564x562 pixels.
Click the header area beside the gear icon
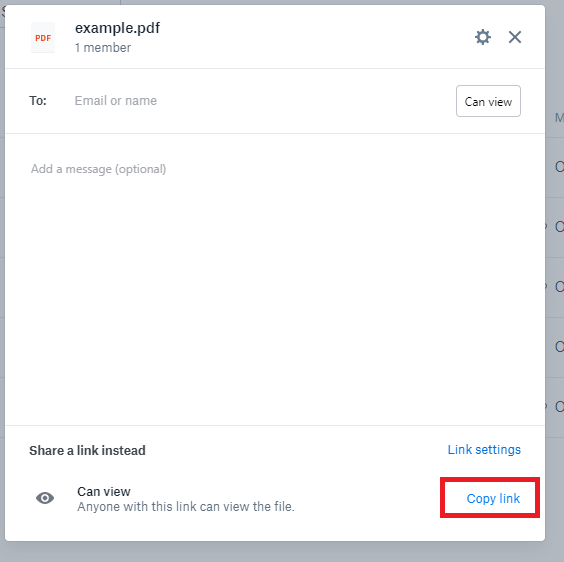tap(317, 37)
